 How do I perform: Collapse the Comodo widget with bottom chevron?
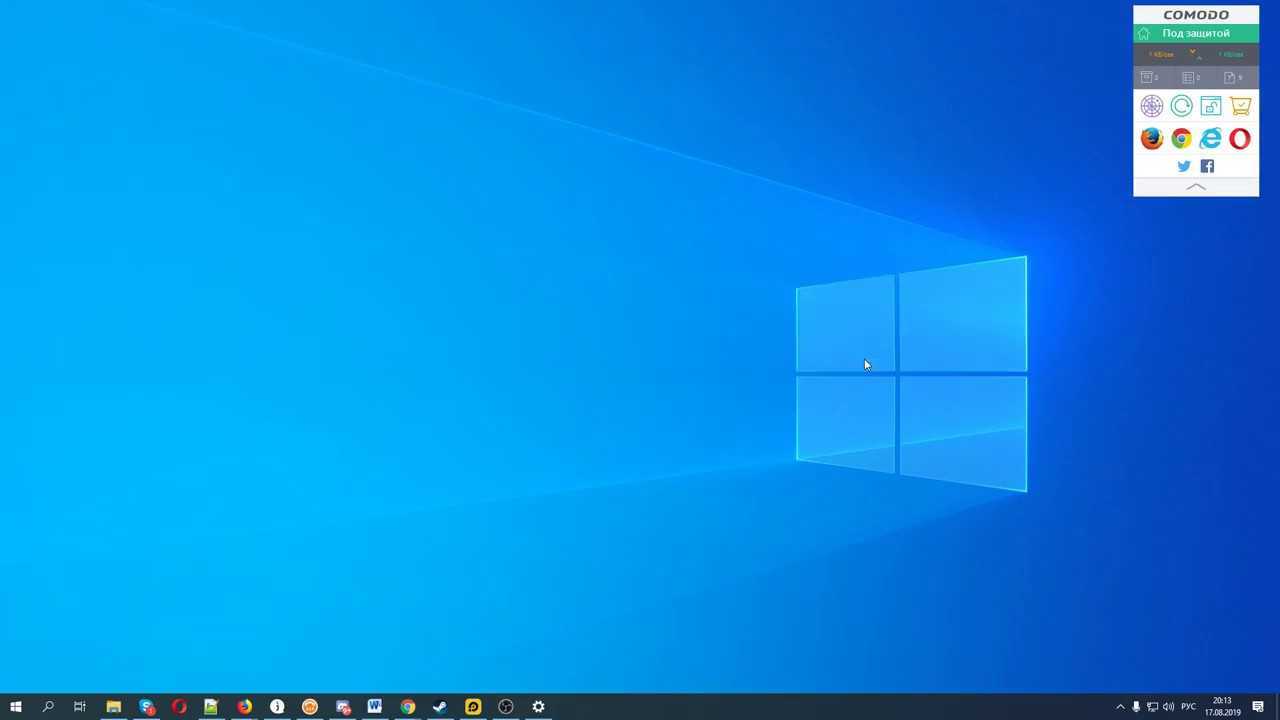point(1196,187)
